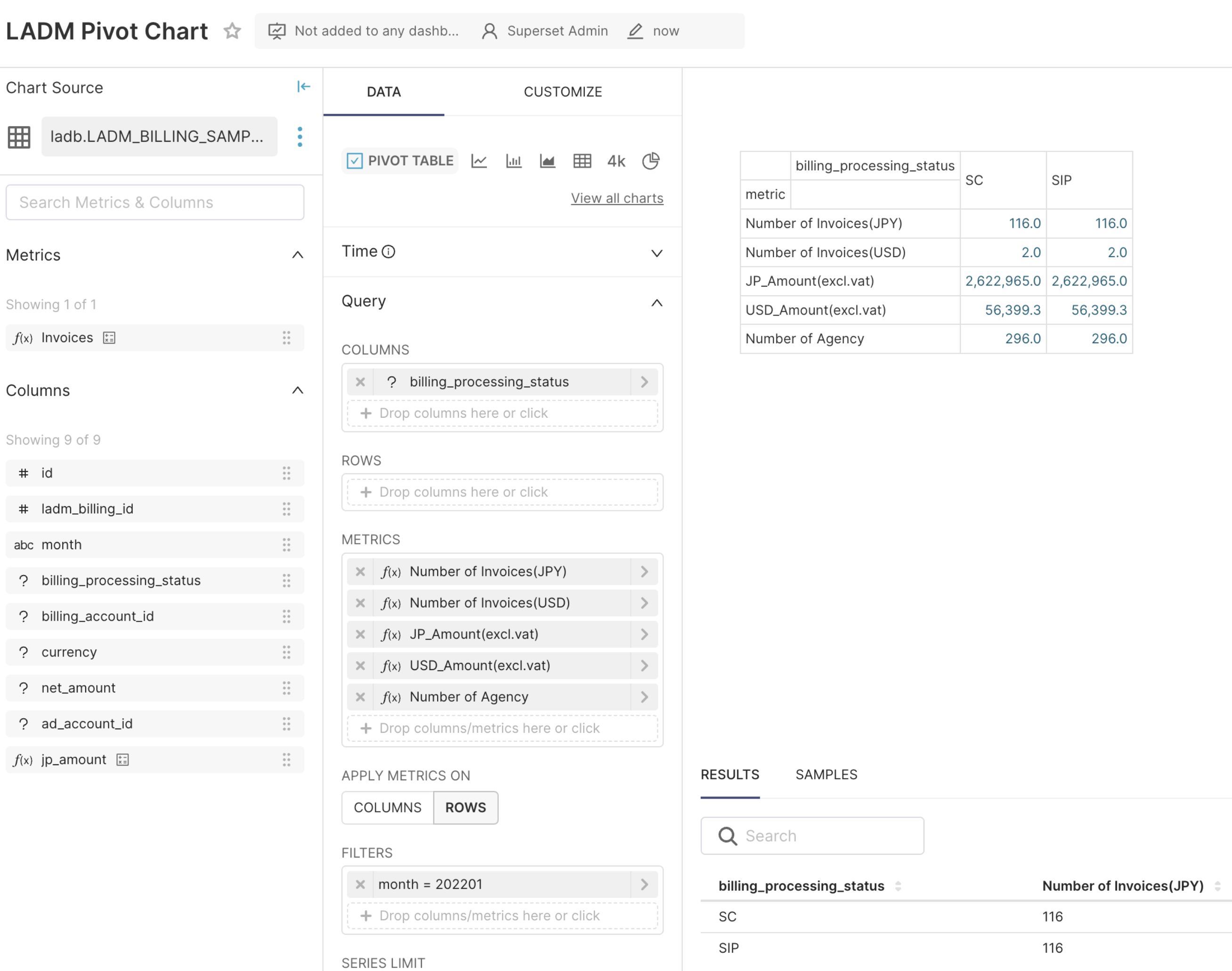Image resolution: width=1232 pixels, height=971 pixels.
Task: Click the Time info icon
Action: [x=389, y=251]
